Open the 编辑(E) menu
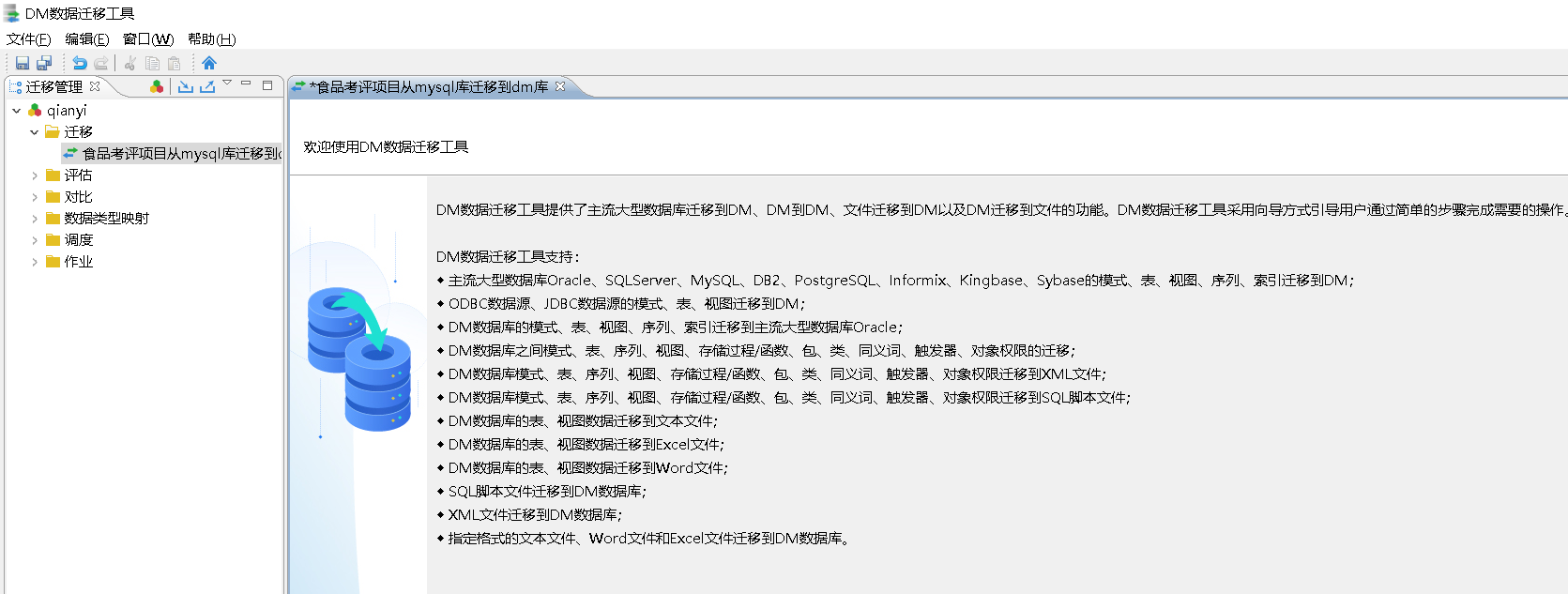1568x594 pixels. tap(87, 38)
